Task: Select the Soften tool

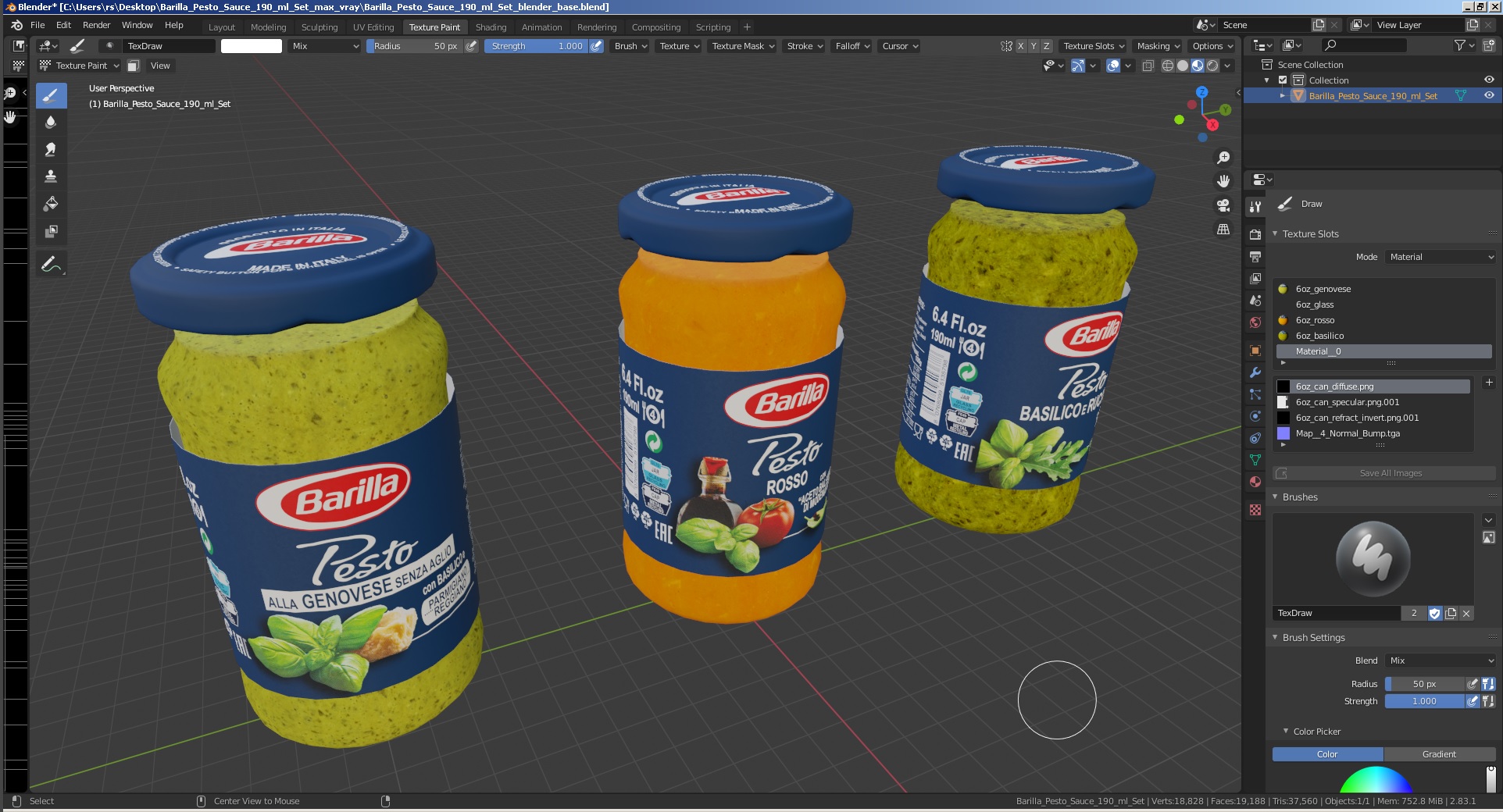Action: coord(51,122)
